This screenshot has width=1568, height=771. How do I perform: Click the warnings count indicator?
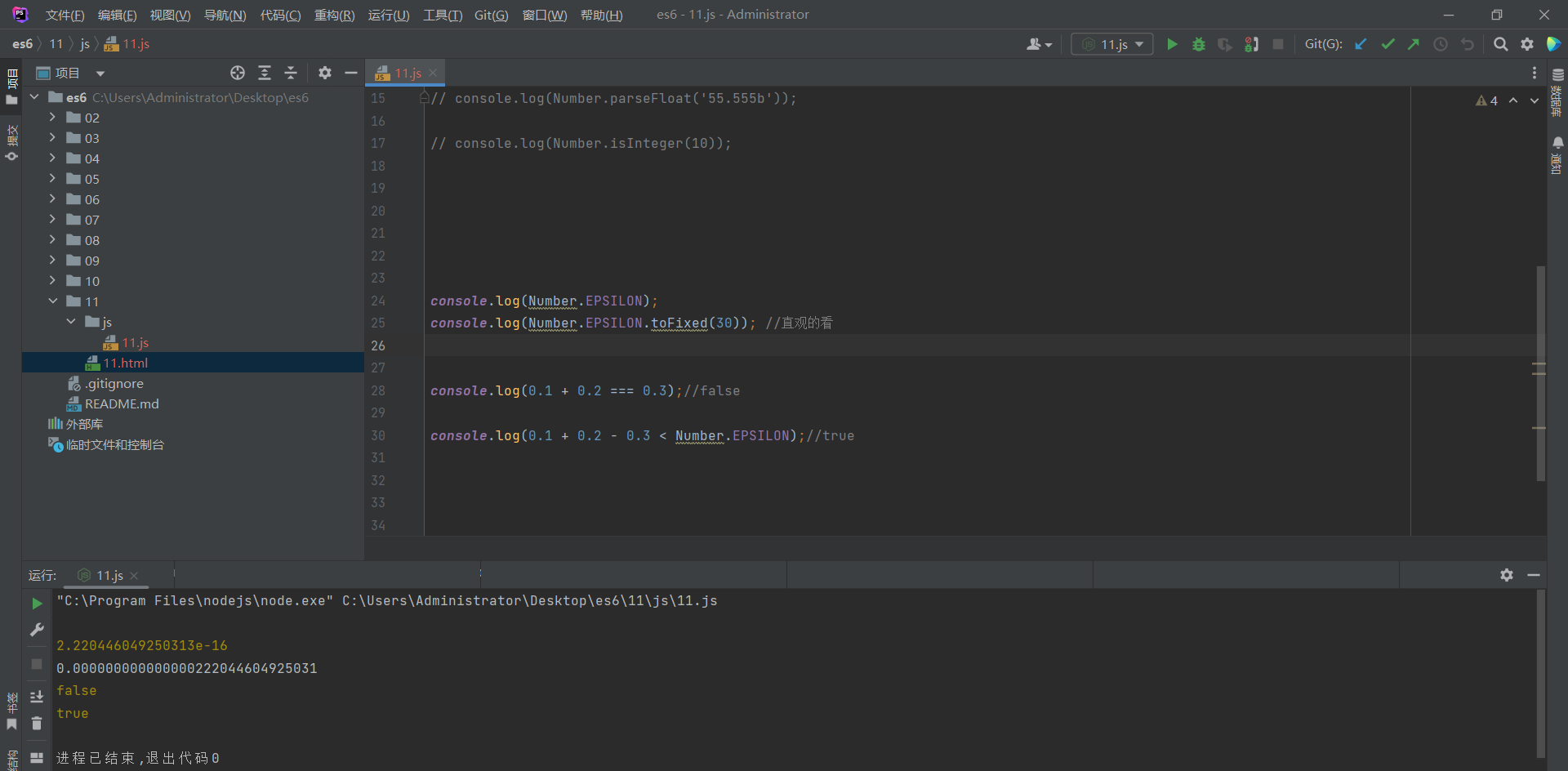[1486, 100]
